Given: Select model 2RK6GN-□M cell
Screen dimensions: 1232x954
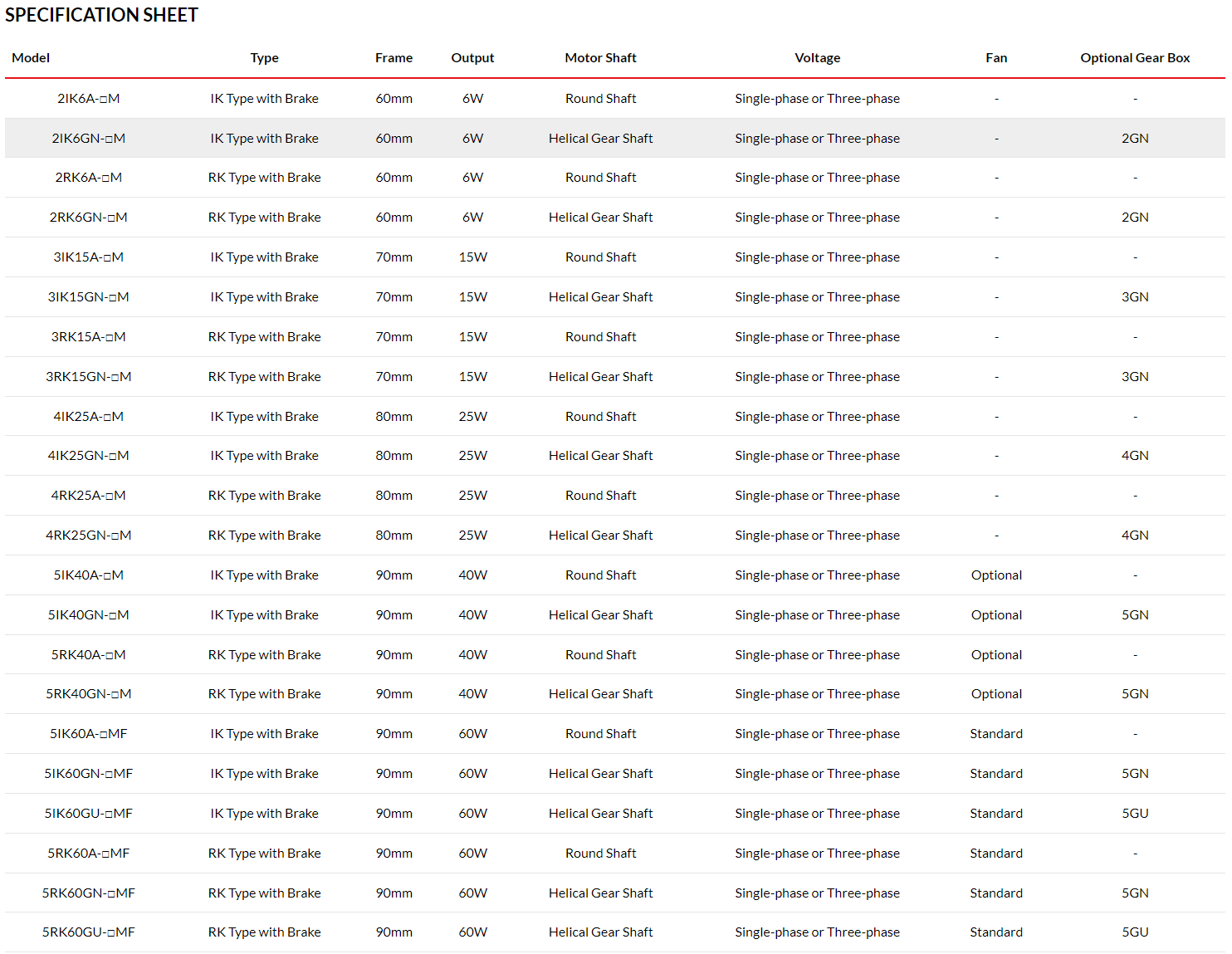Looking at the screenshot, I should click(x=89, y=218).
